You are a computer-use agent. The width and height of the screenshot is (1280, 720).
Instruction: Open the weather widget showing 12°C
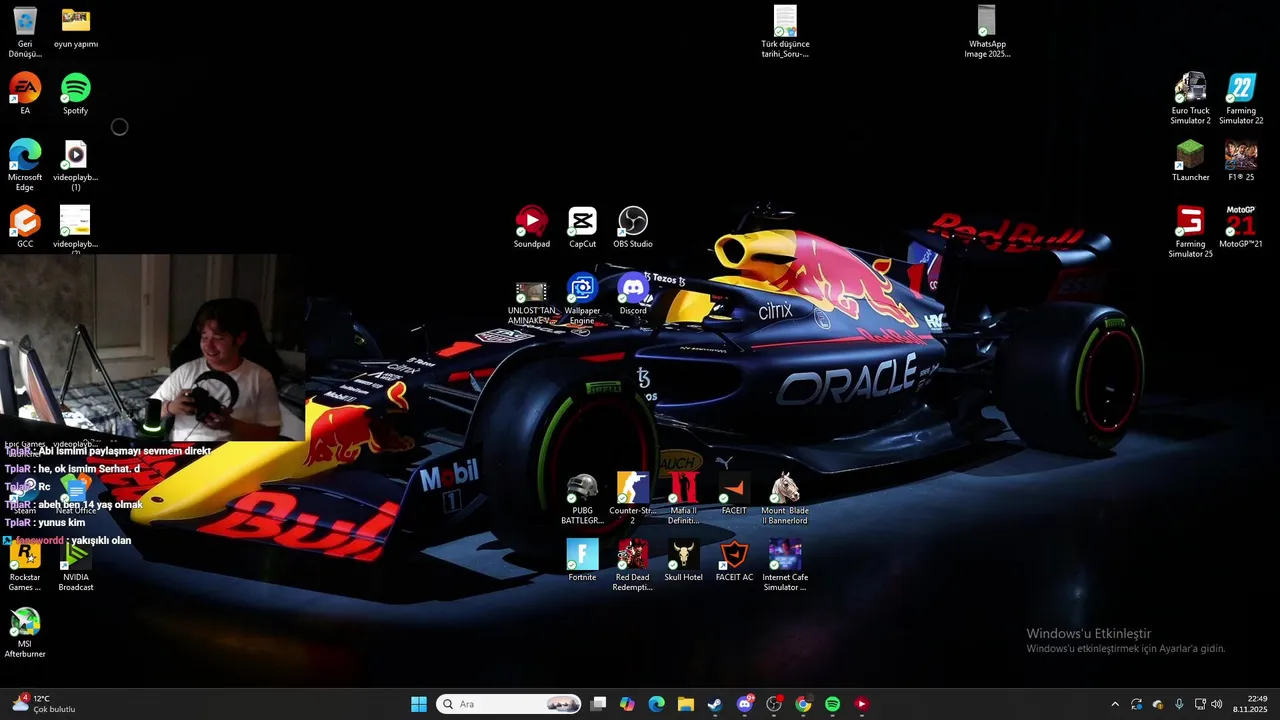point(44,704)
